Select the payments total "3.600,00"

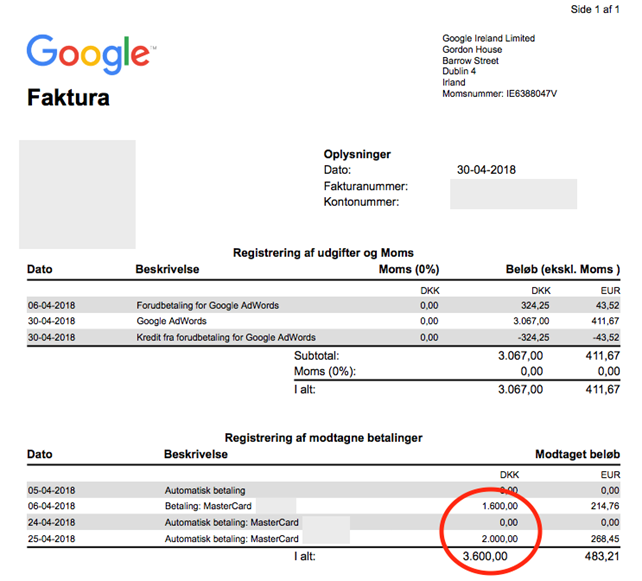(485, 556)
